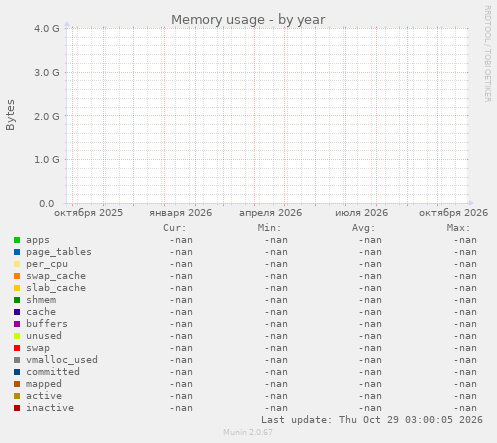Viewport: 497px width, 443px height.
Task: Click the Max value in inactive row
Action: 465,408
